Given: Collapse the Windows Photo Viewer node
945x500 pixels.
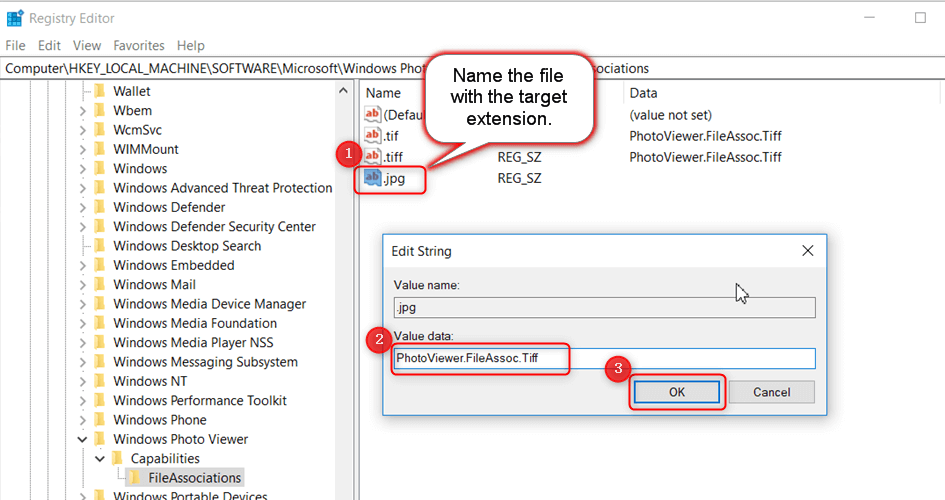Looking at the screenshot, I should [x=83, y=439].
